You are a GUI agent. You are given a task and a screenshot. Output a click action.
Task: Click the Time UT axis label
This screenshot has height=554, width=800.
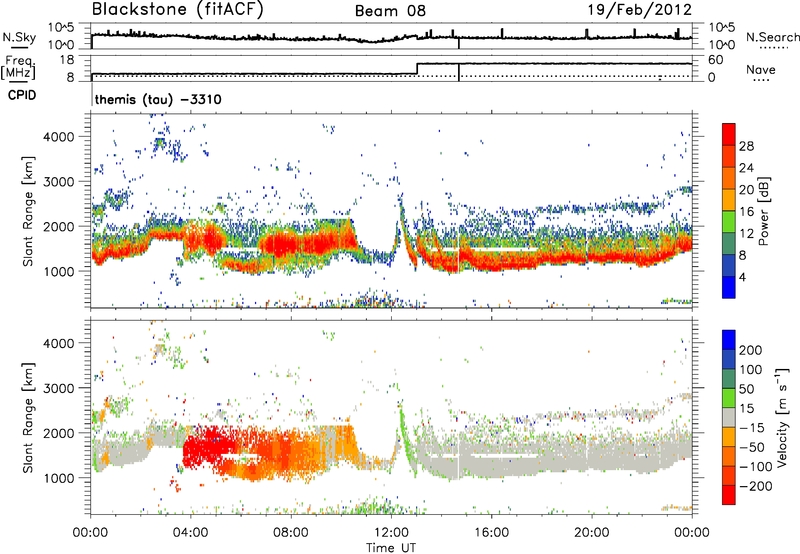[x=391, y=547]
